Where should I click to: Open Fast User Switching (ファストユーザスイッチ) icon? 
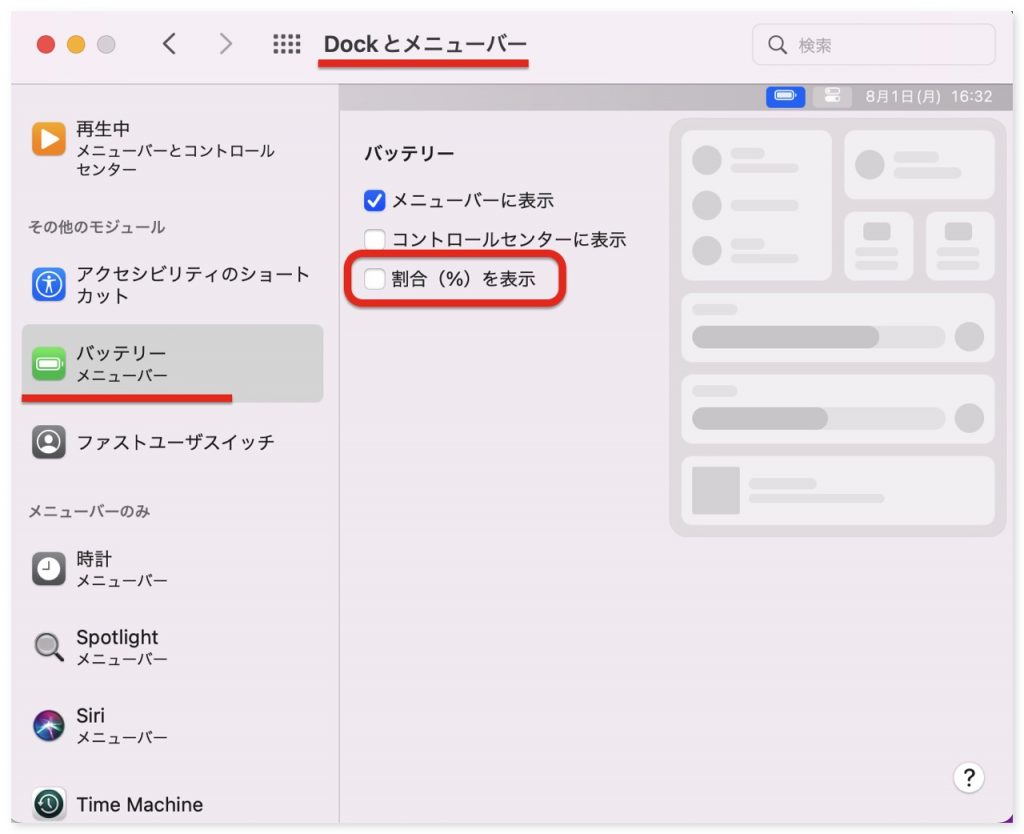click(x=48, y=442)
